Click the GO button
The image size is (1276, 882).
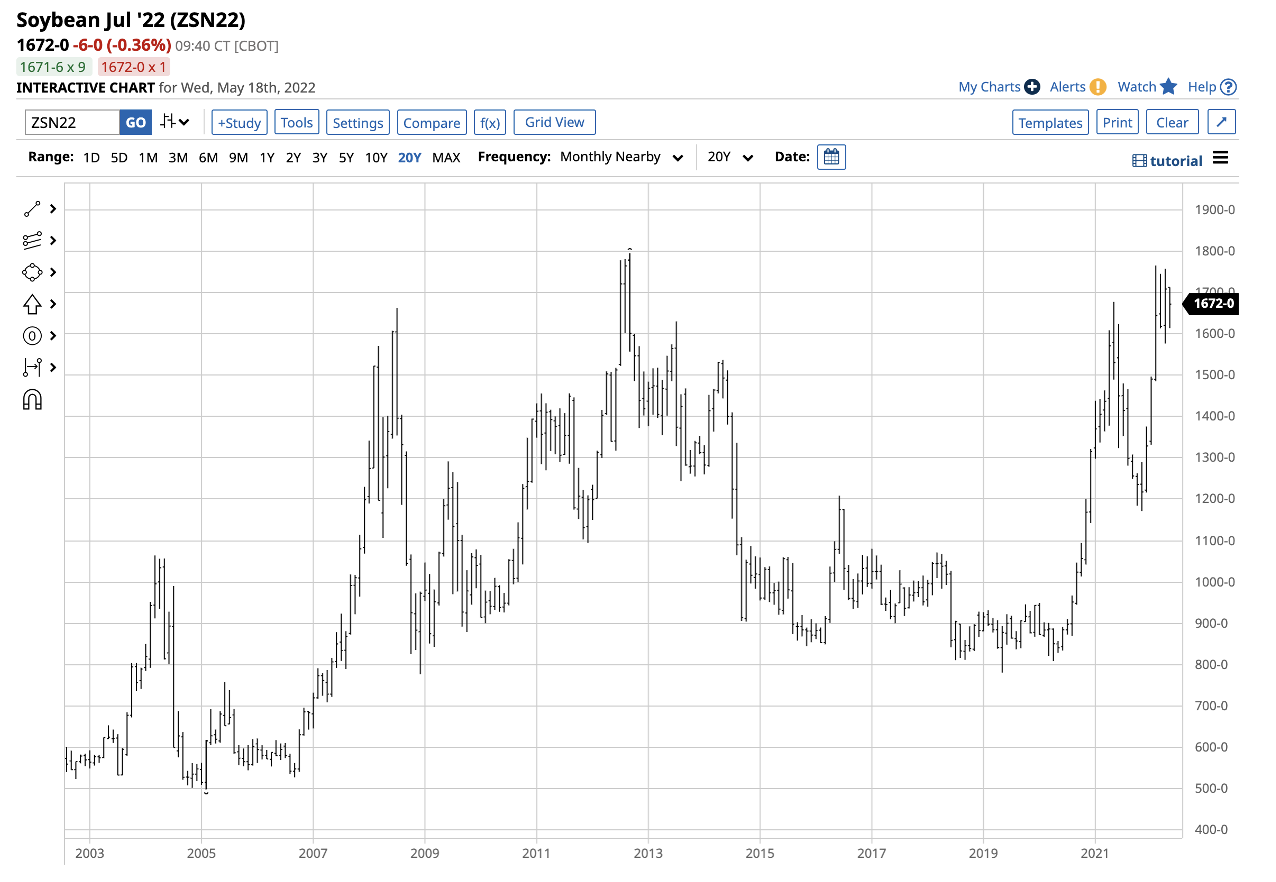[x=136, y=123]
